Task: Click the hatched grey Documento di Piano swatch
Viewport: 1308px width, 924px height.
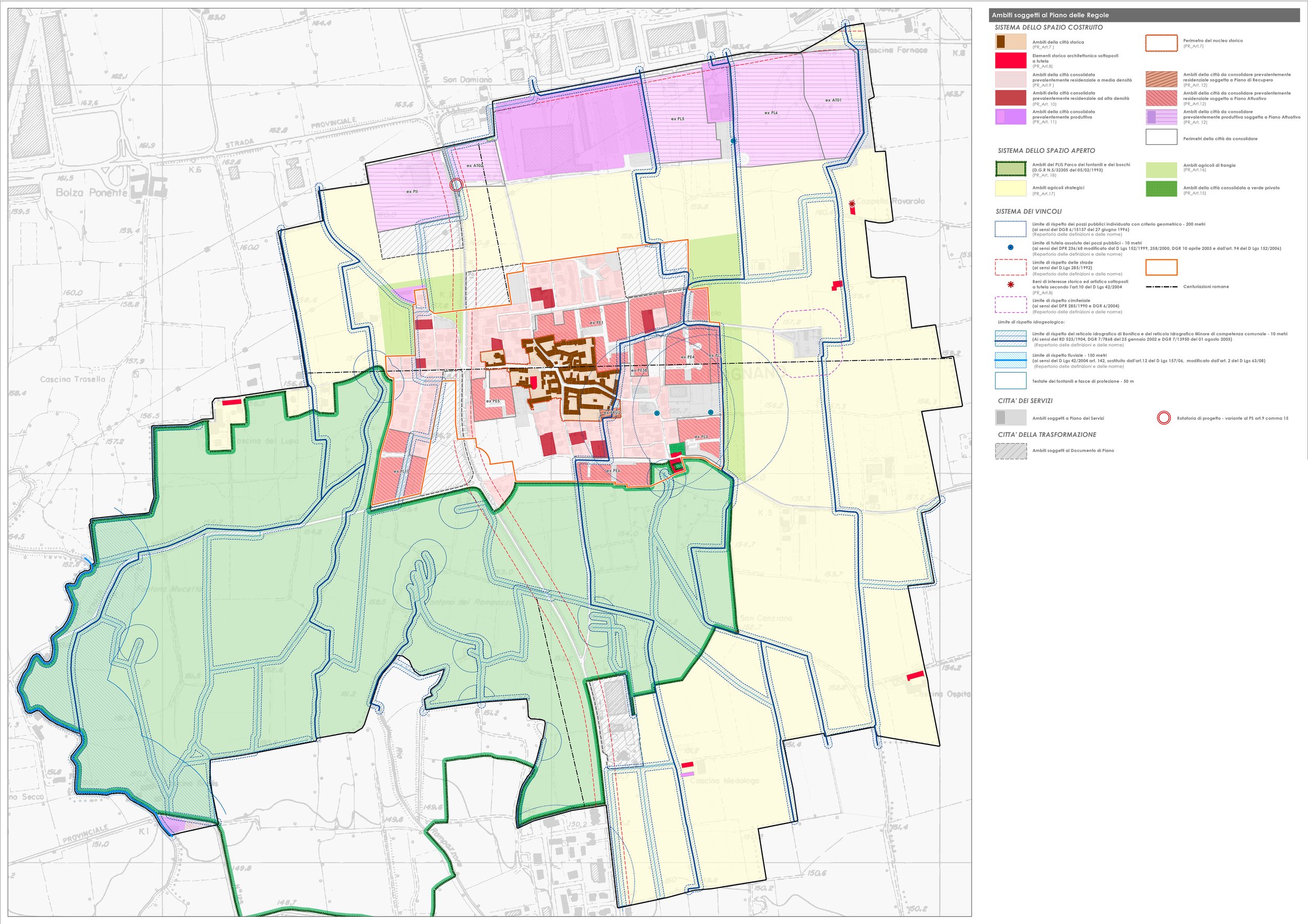Action: (x=1011, y=451)
